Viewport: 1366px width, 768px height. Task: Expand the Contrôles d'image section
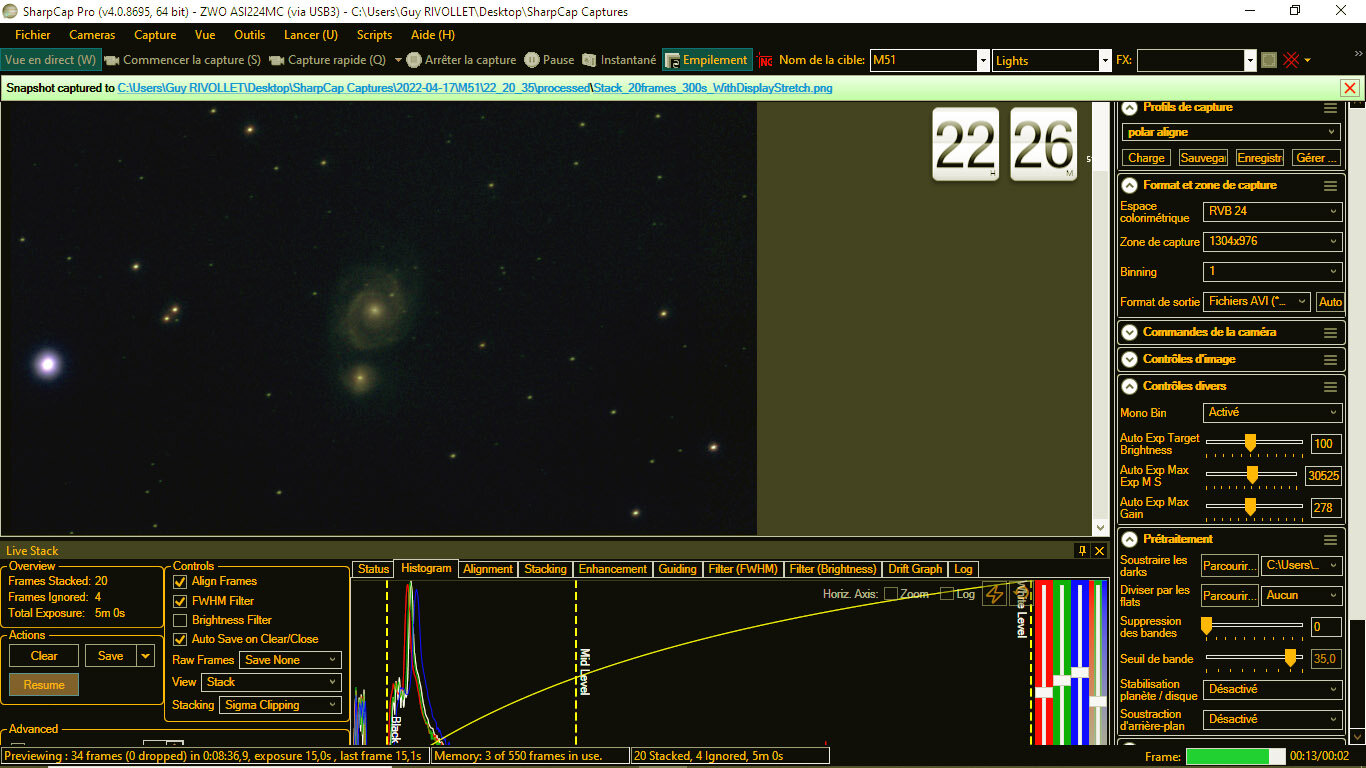point(1130,359)
